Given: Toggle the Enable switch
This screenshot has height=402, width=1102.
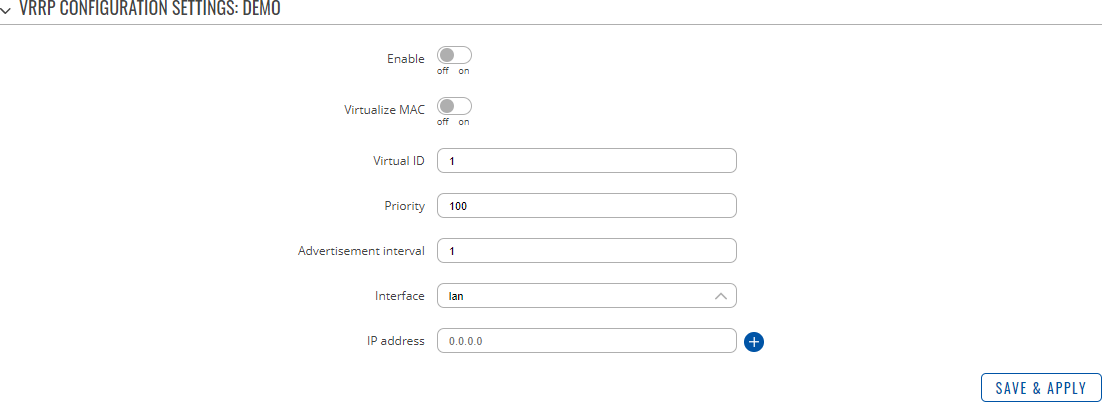Looking at the screenshot, I should point(454,56).
